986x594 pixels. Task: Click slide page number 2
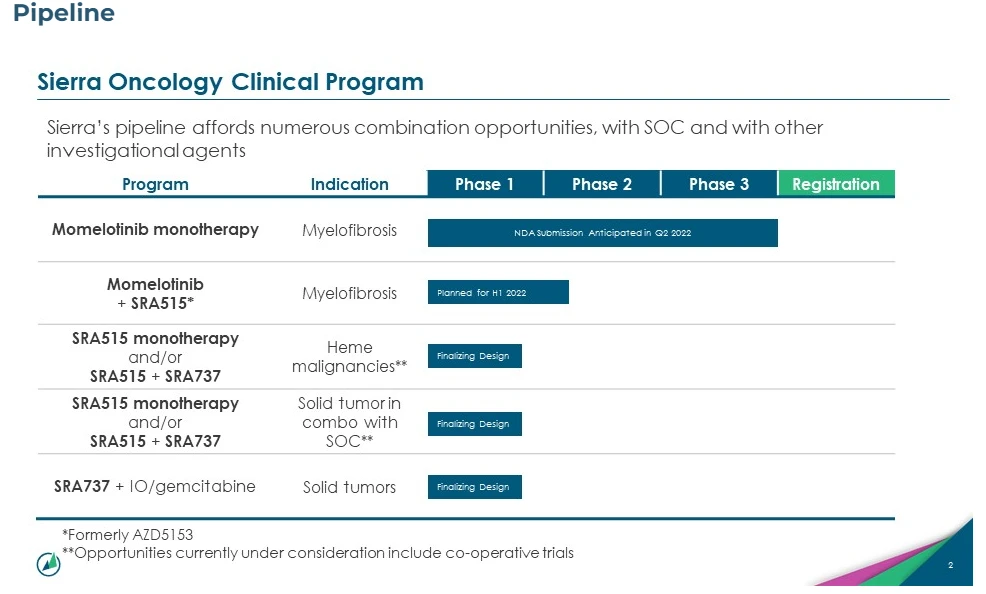coord(950,566)
